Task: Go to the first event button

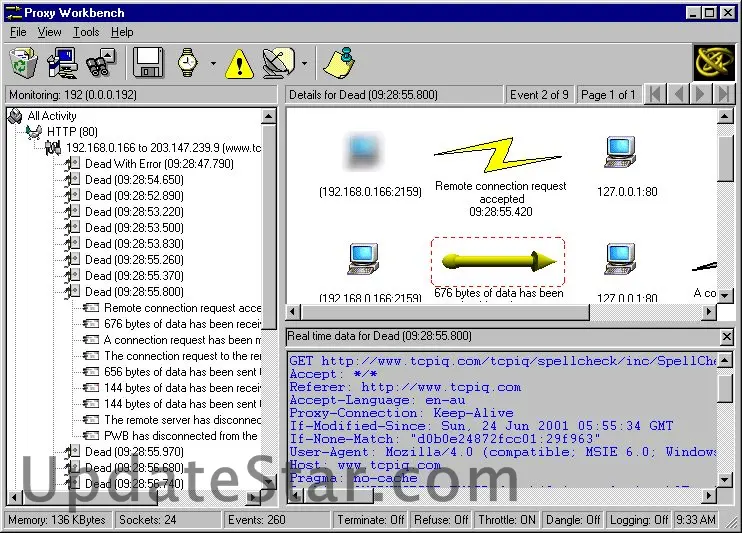Action: point(656,94)
